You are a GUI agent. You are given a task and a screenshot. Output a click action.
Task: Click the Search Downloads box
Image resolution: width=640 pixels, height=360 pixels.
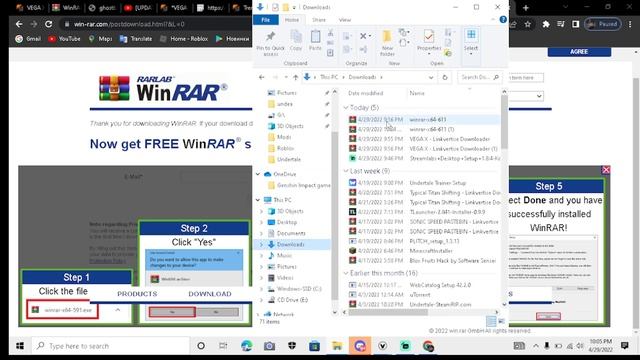480,77
